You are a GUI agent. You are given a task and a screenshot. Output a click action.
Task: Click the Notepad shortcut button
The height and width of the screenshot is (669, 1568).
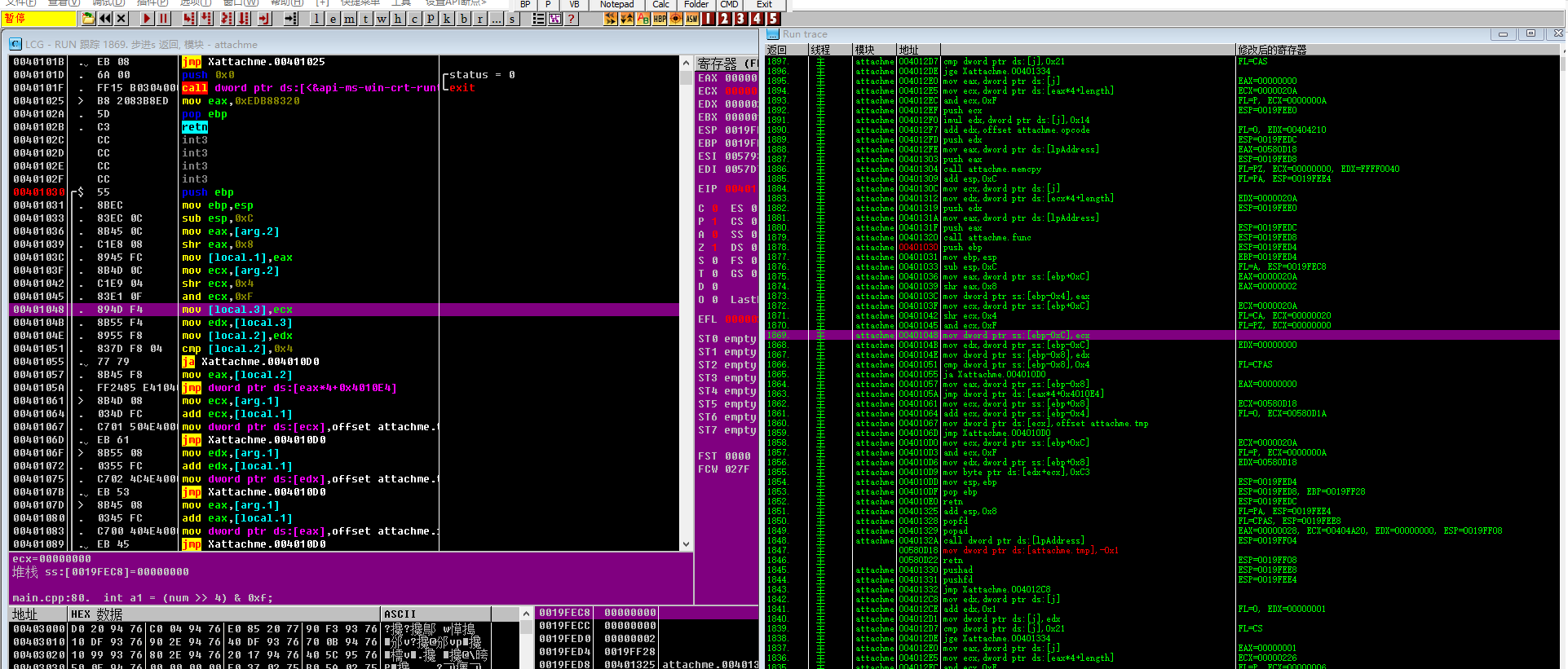(616, 4)
